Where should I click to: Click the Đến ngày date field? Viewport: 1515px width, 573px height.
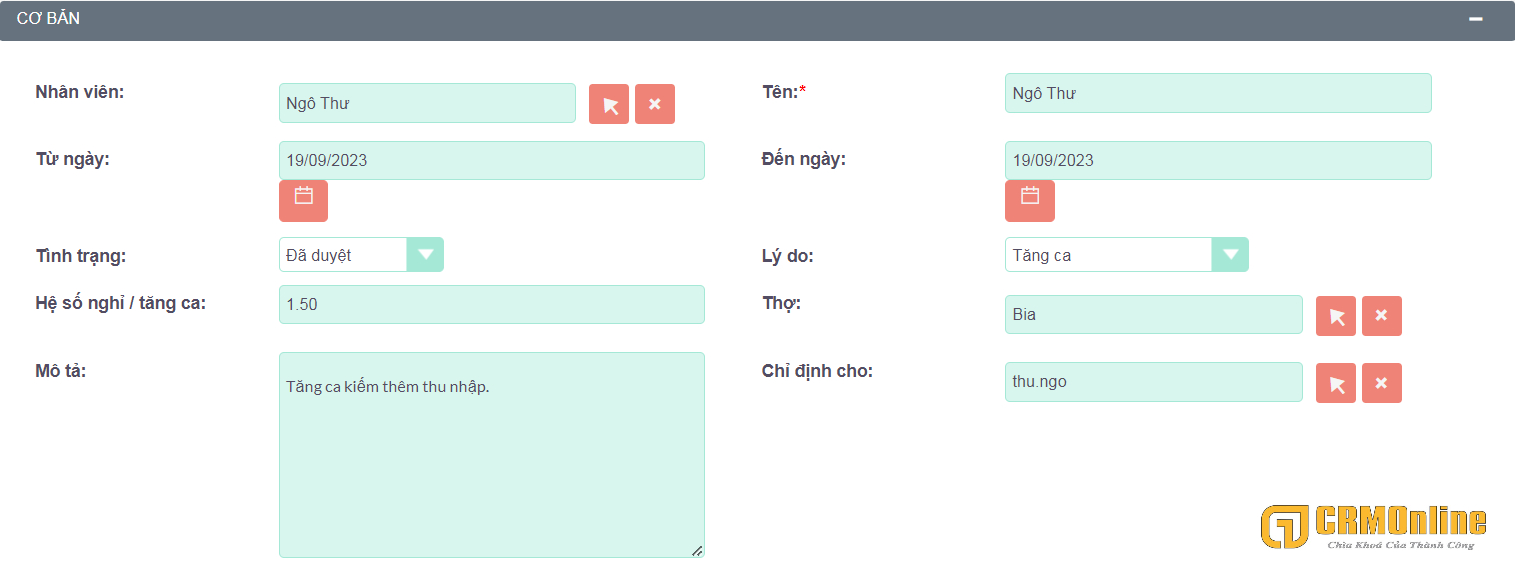tap(1218, 160)
